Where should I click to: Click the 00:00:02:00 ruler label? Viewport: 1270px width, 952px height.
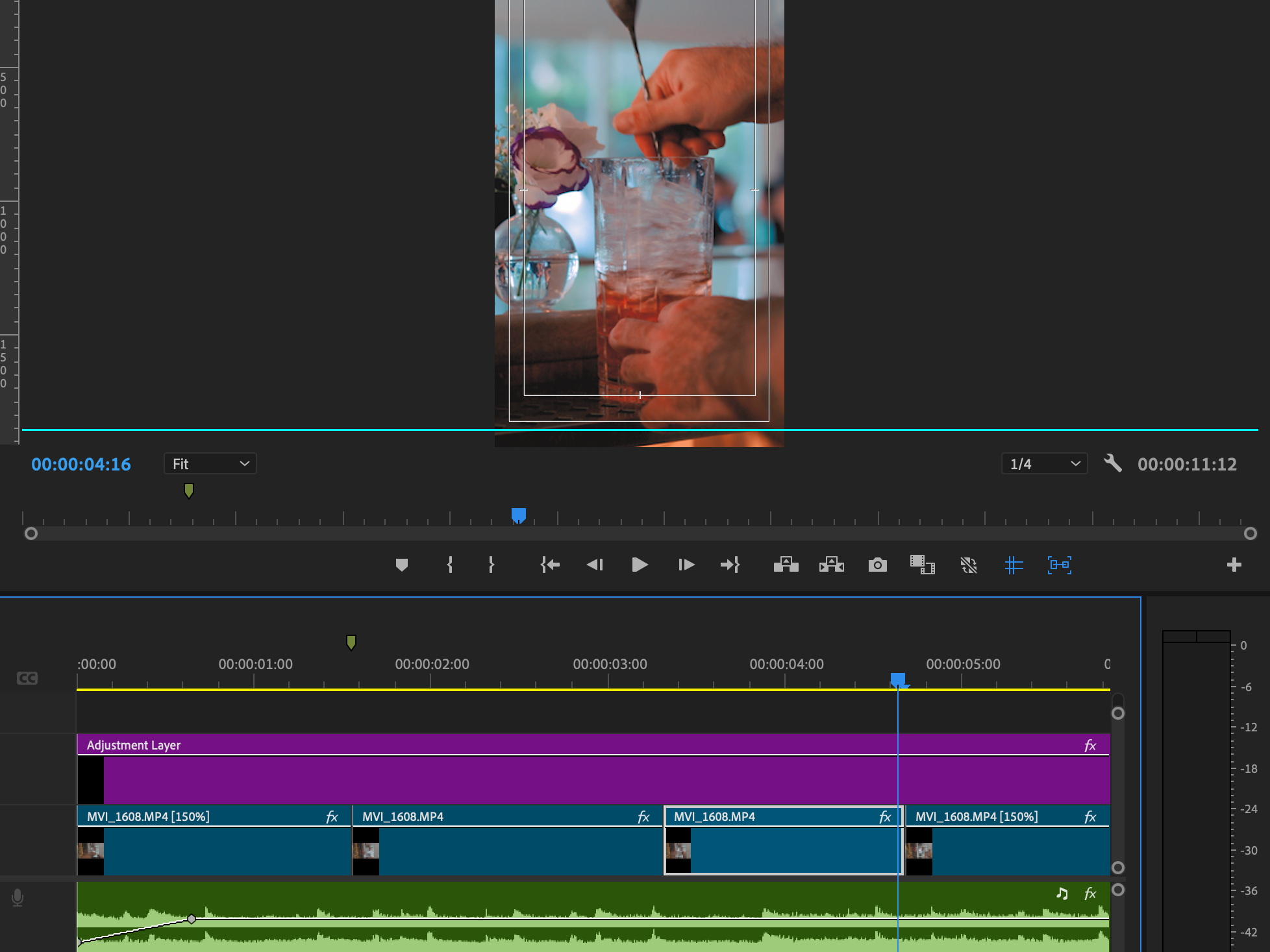432,665
